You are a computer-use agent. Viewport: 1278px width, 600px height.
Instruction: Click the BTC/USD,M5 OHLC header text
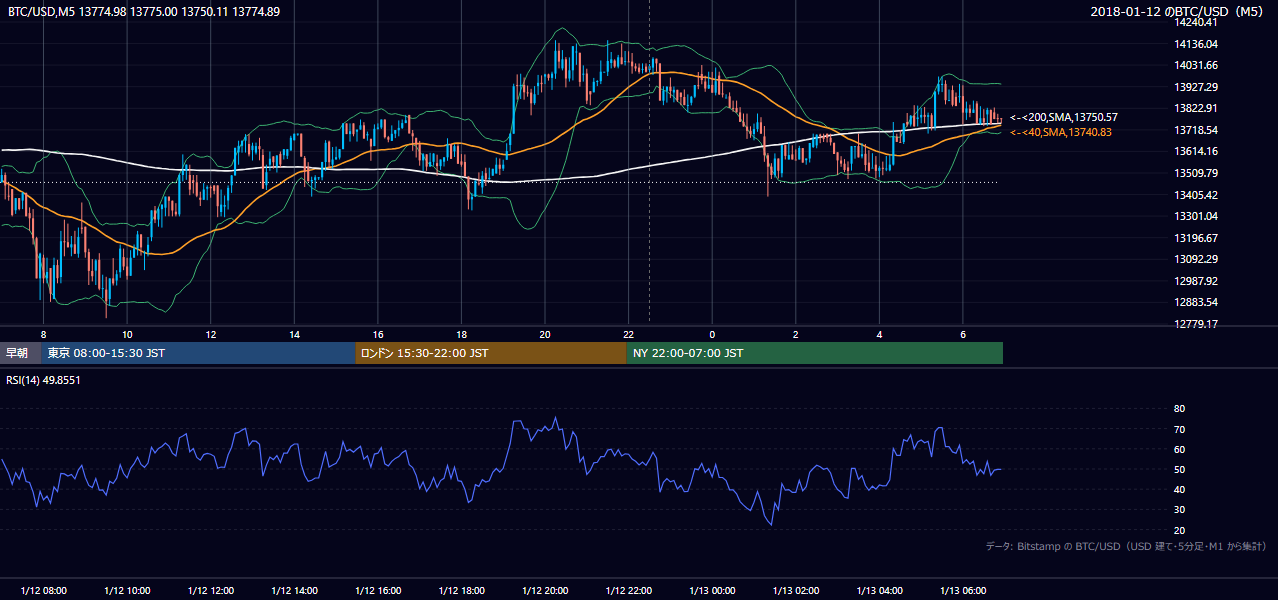144,11
